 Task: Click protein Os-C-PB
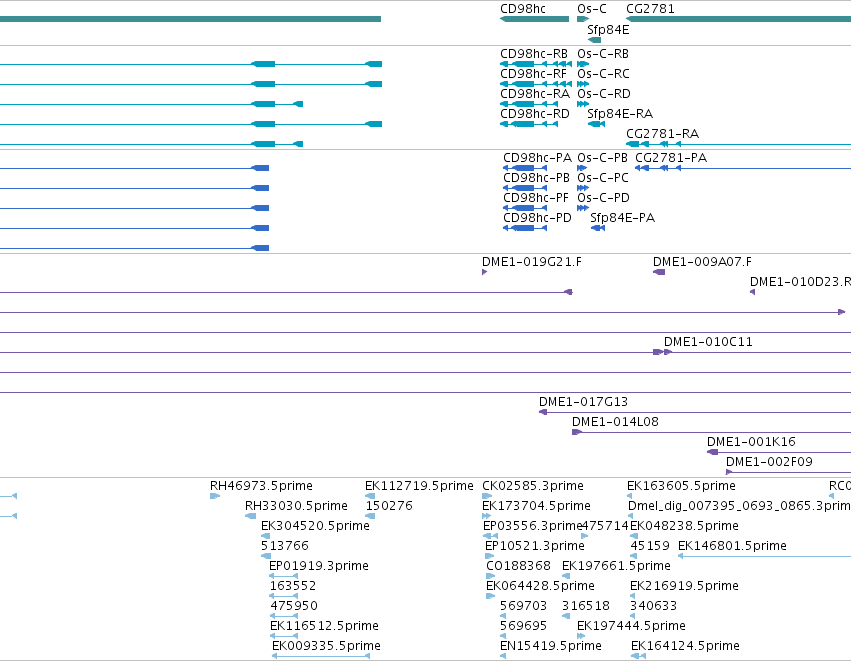tap(602, 158)
